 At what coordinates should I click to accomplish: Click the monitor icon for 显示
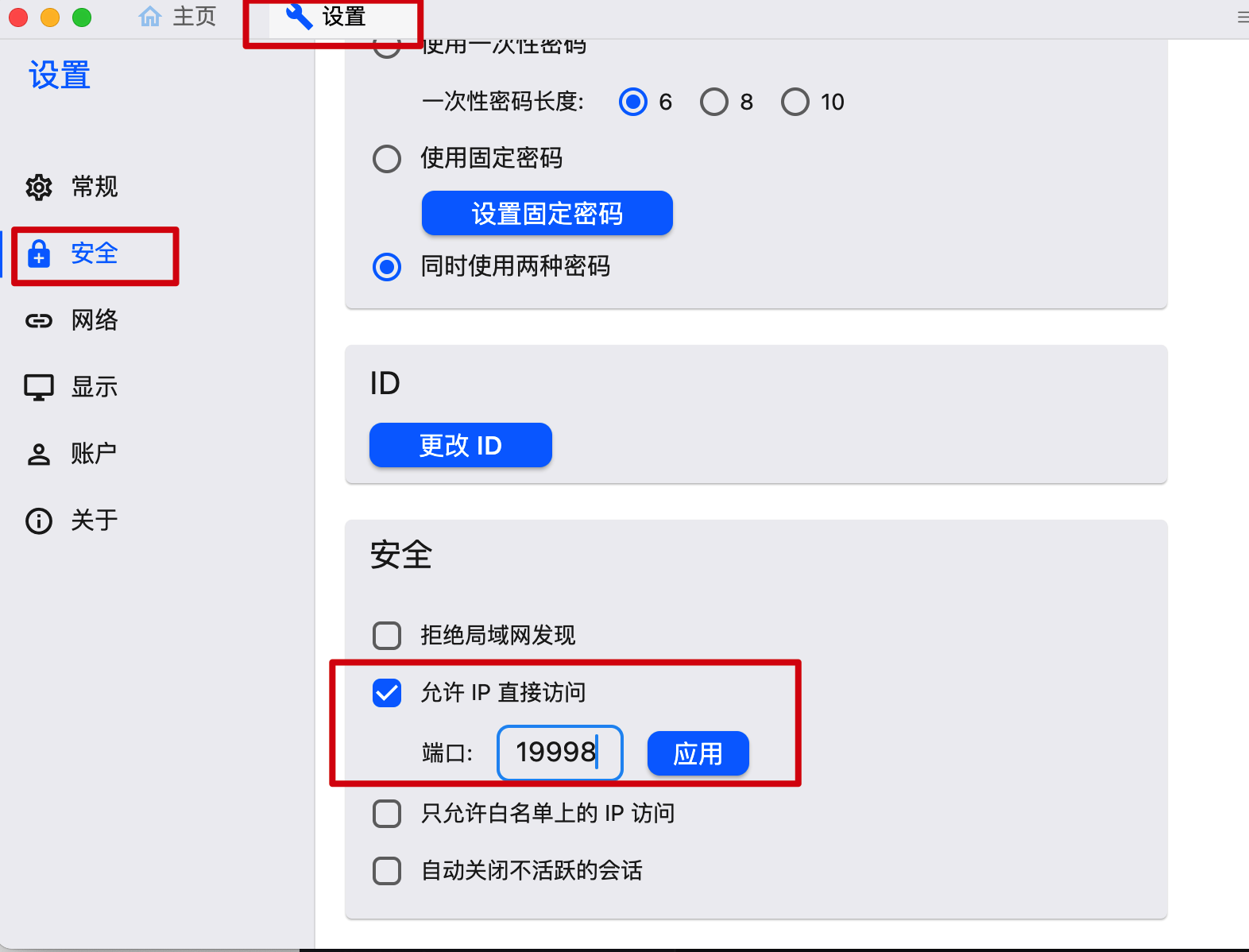[39, 388]
